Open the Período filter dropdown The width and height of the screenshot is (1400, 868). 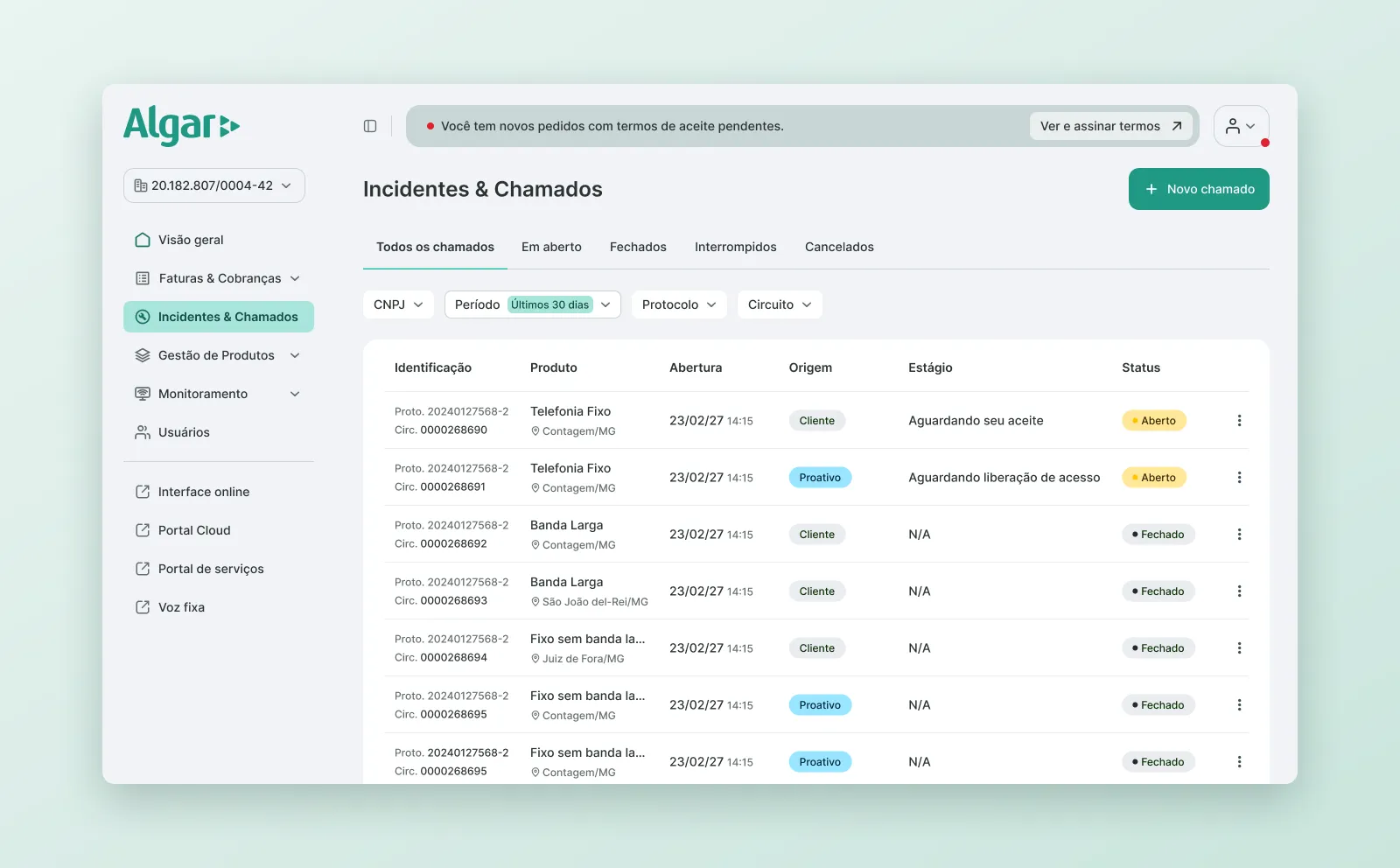(x=533, y=304)
